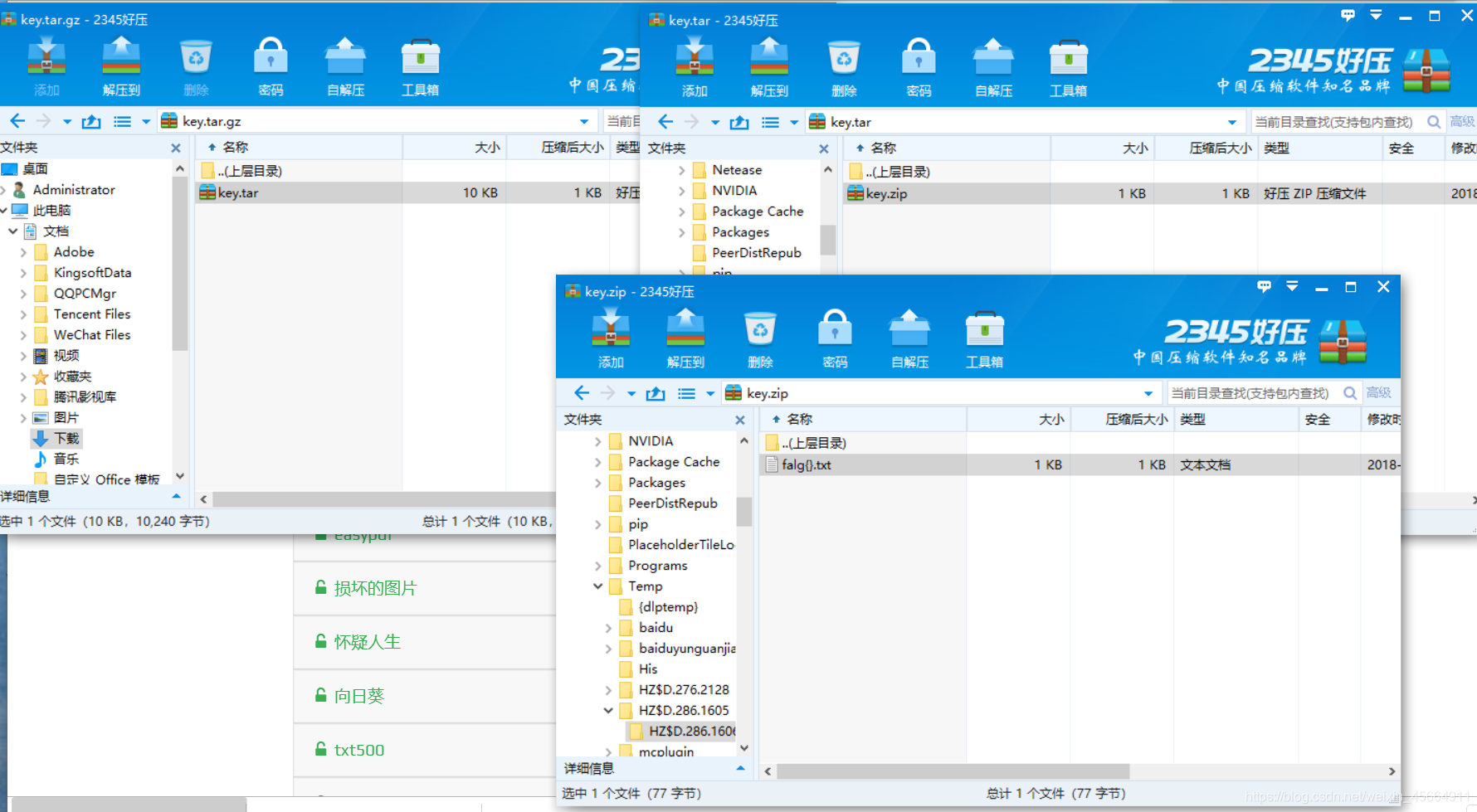Sort by 类型 column in key.zip window
Screen dimensions: 1477x812
(1236, 420)
